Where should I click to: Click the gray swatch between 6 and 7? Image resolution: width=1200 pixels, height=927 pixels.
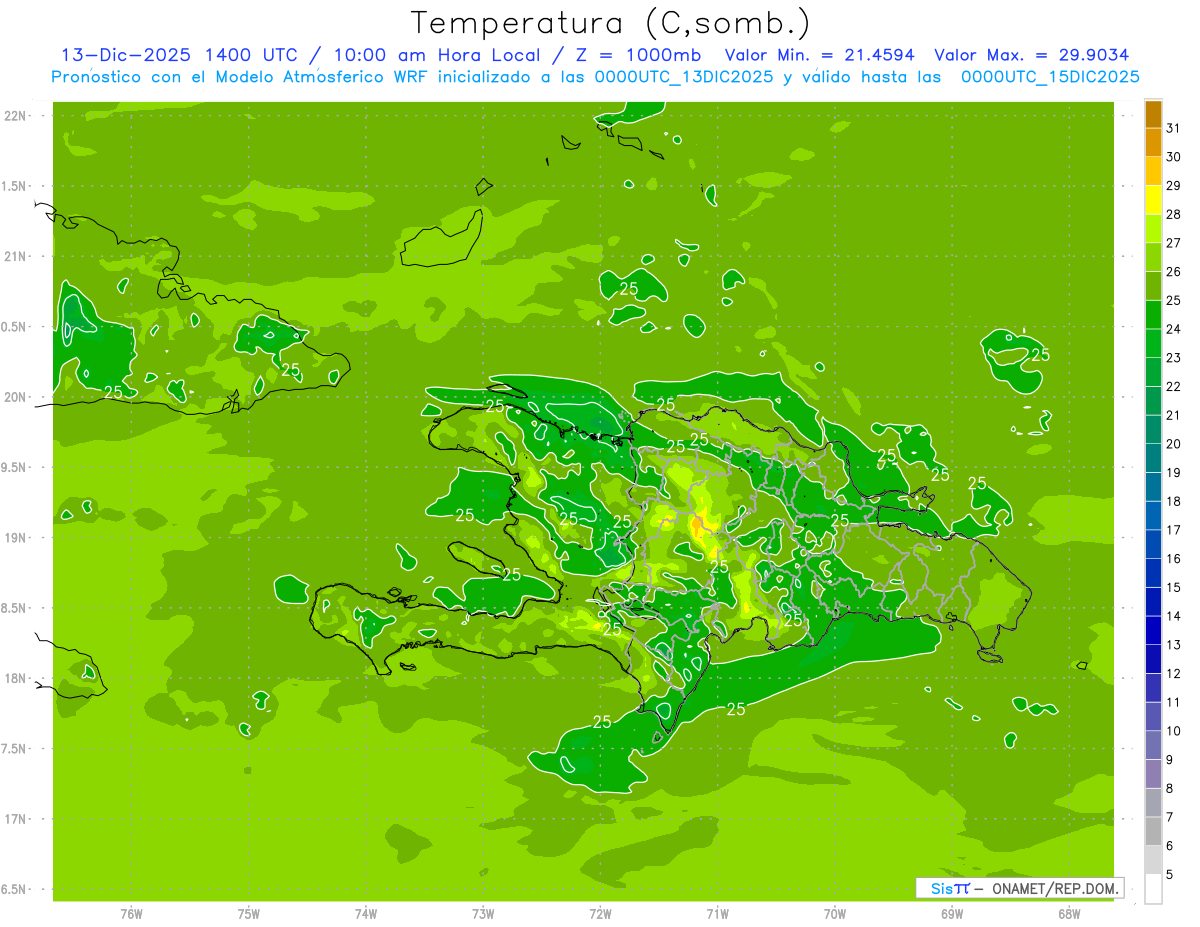(1153, 831)
